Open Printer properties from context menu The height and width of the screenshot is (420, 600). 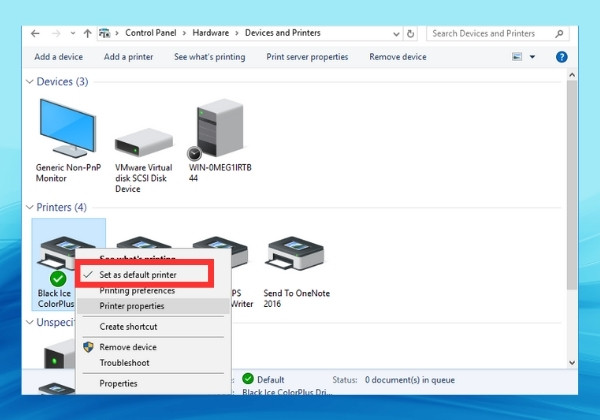coord(153,306)
